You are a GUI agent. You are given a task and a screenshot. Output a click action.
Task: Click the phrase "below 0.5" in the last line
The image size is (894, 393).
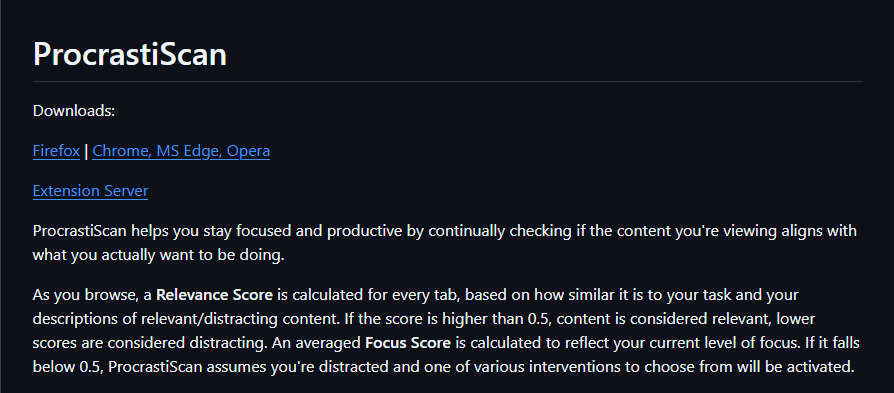click(x=68, y=367)
